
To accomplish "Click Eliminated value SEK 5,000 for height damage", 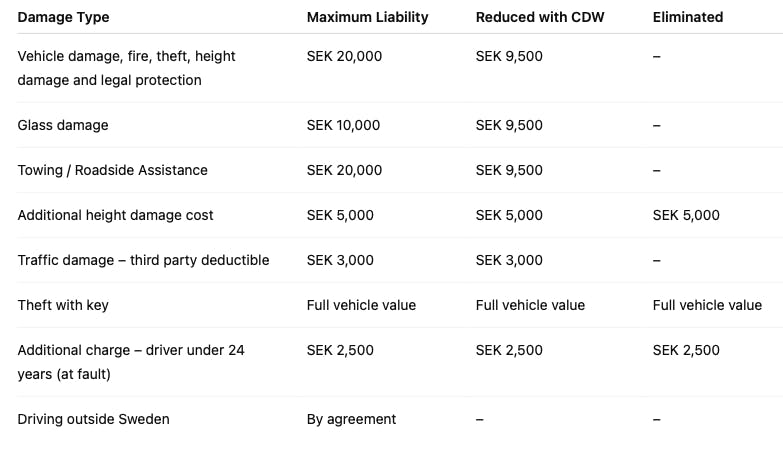I will tap(686, 215).
